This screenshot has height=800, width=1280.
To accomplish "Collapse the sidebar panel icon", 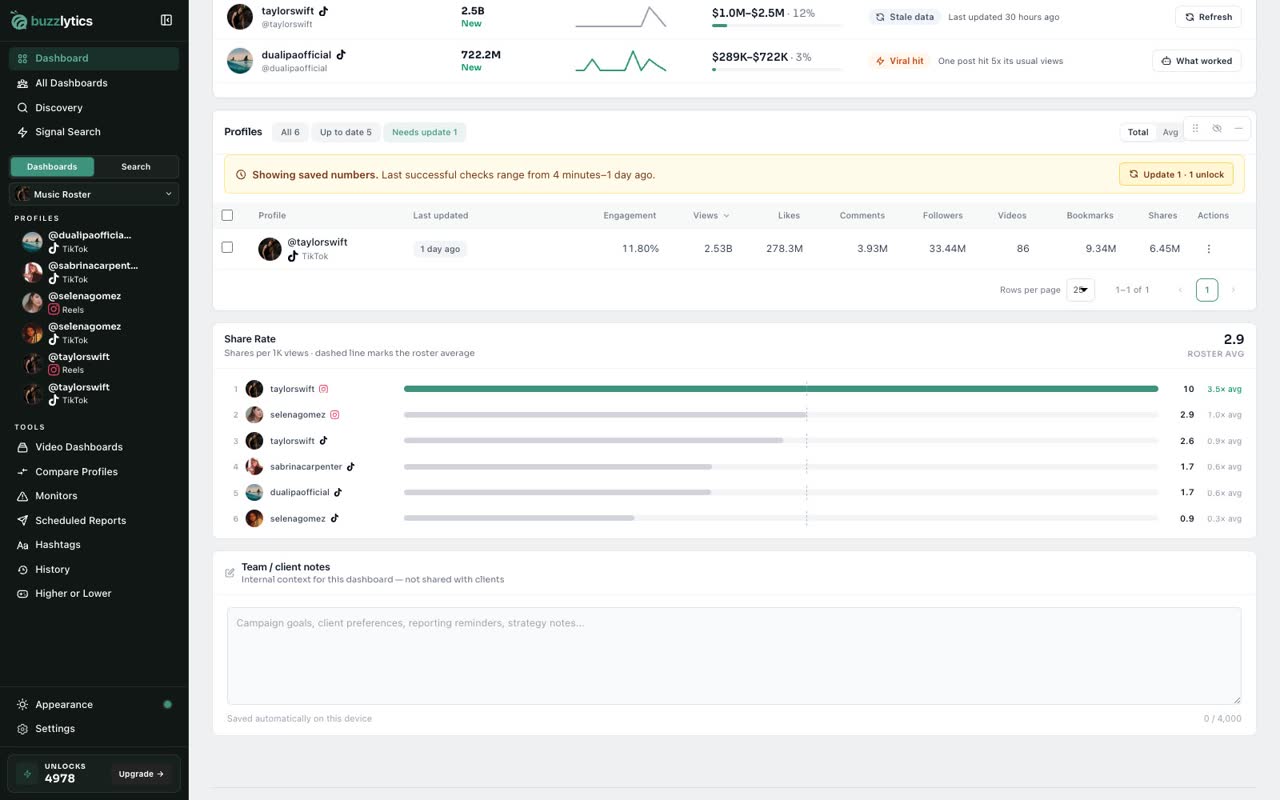I will coord(166,20).
